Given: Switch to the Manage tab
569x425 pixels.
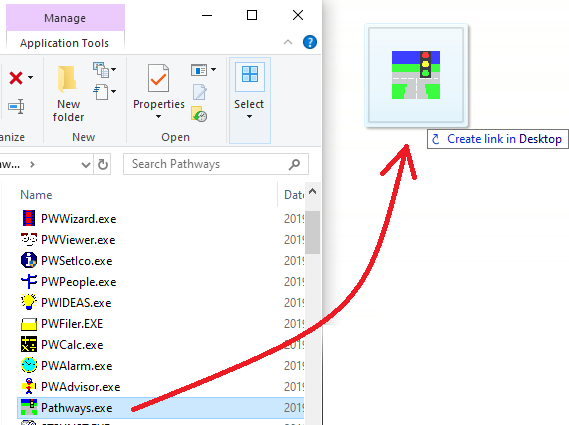Looking at the screenshot, I should [x=65, y=18].
